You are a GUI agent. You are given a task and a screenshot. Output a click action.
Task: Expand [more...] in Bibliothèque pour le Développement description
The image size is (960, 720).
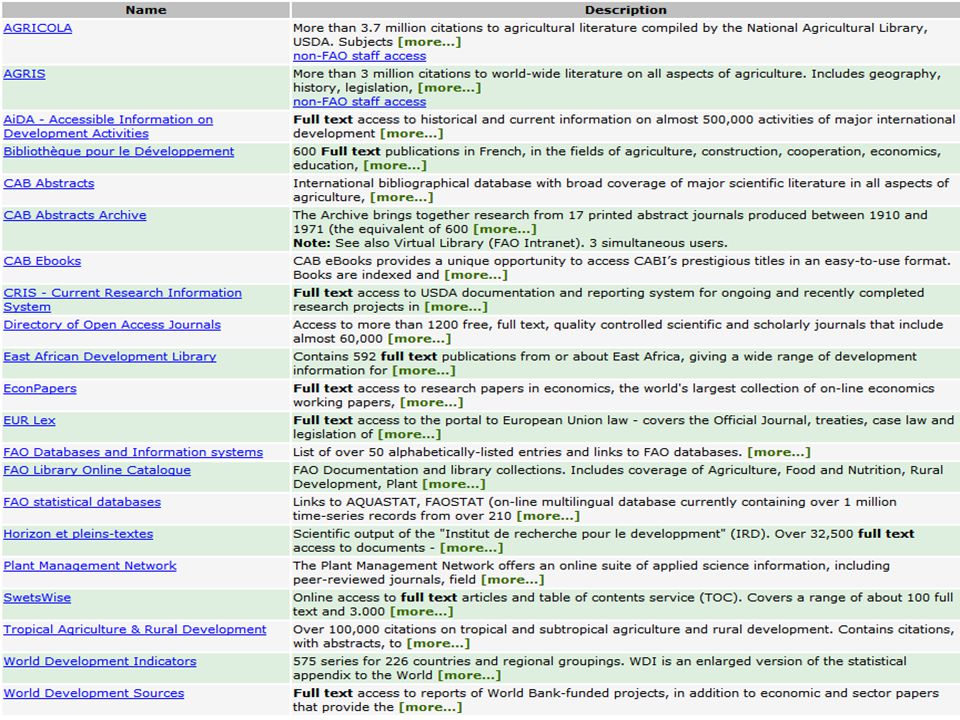(395, 165)
